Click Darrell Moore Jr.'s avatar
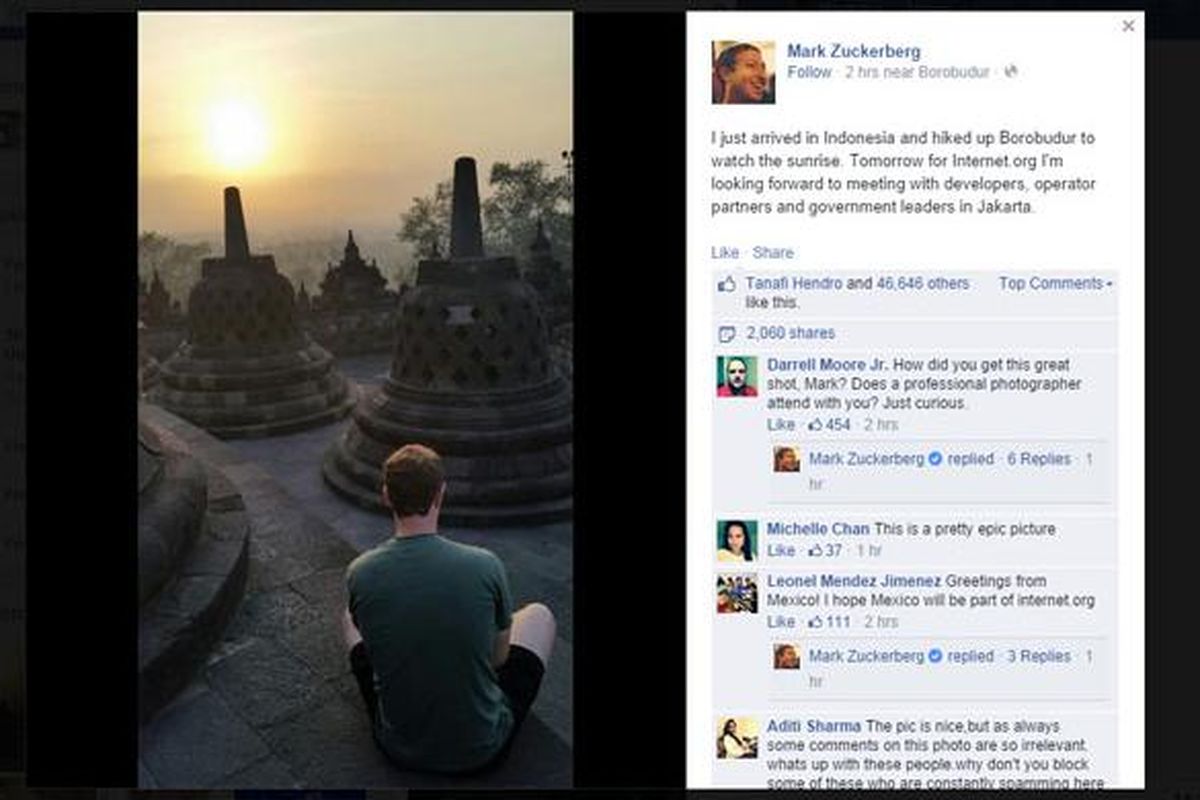Image resolution: width=1200 pixels, height=800 pixels. coord(737,377)
